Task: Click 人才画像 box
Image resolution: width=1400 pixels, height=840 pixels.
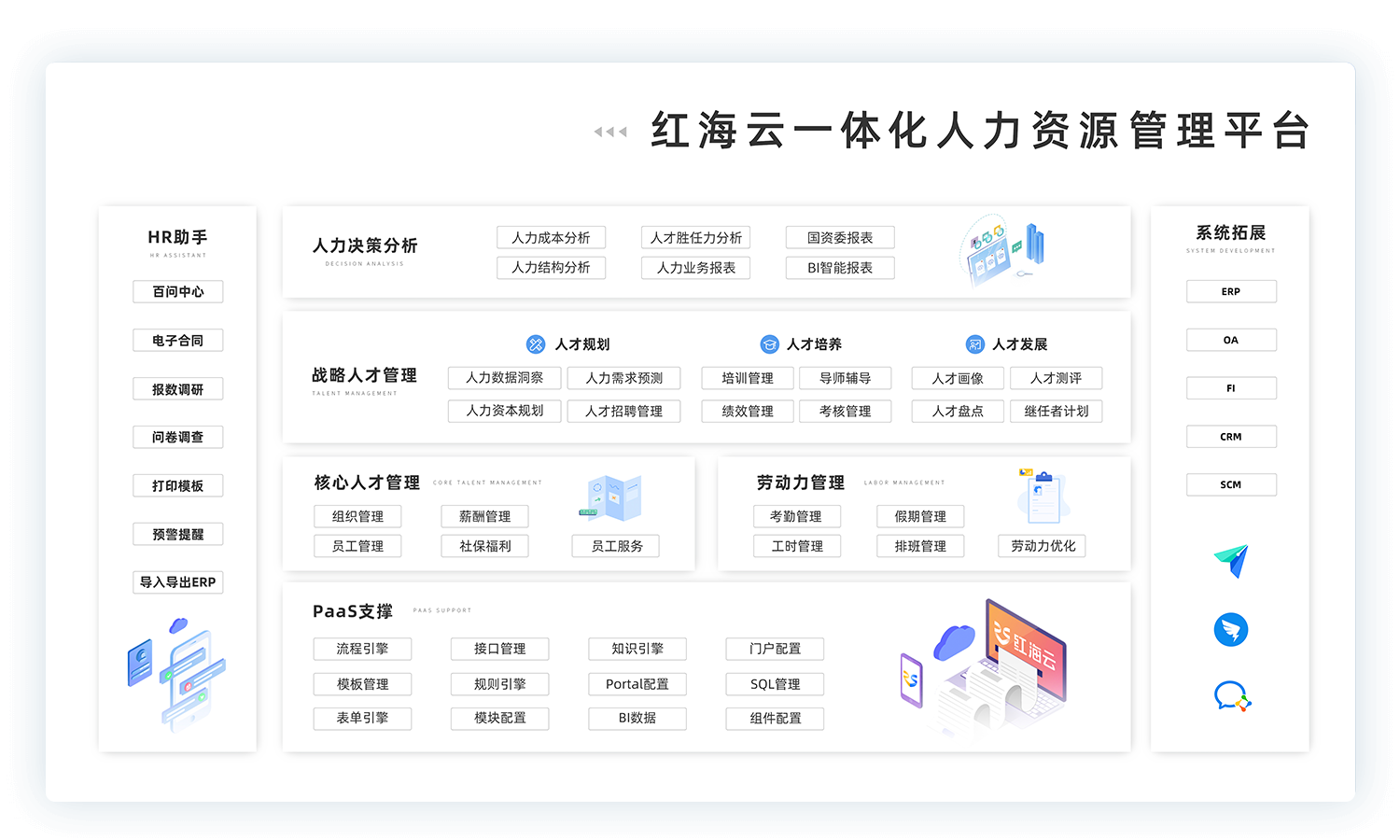Action: tap(958, 378)
